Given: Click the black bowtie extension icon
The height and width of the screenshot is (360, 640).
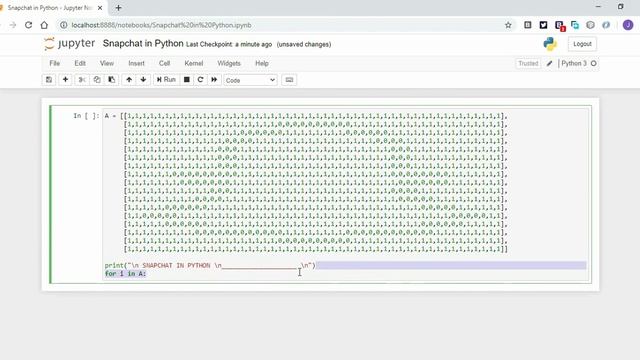Looking at the screenshot, I should tap(543, 25).
